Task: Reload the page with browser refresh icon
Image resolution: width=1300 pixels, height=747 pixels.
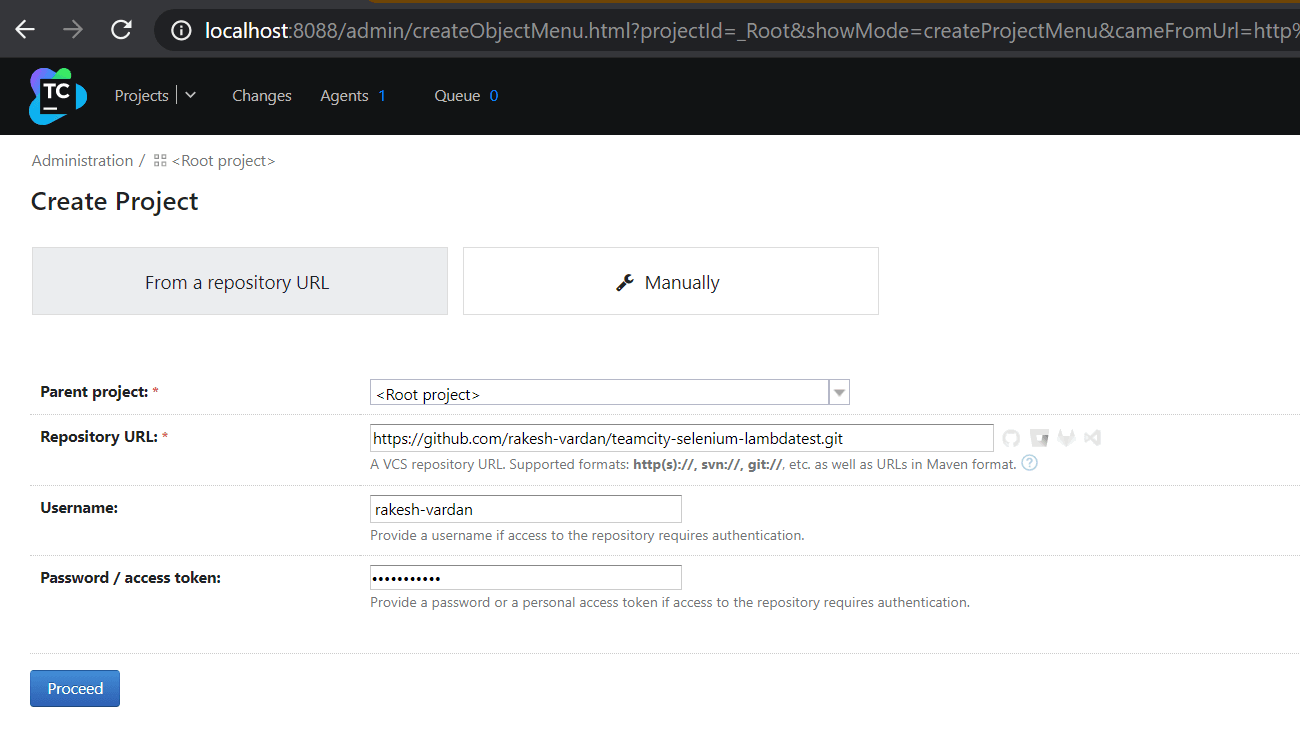Action: point(121,30)
